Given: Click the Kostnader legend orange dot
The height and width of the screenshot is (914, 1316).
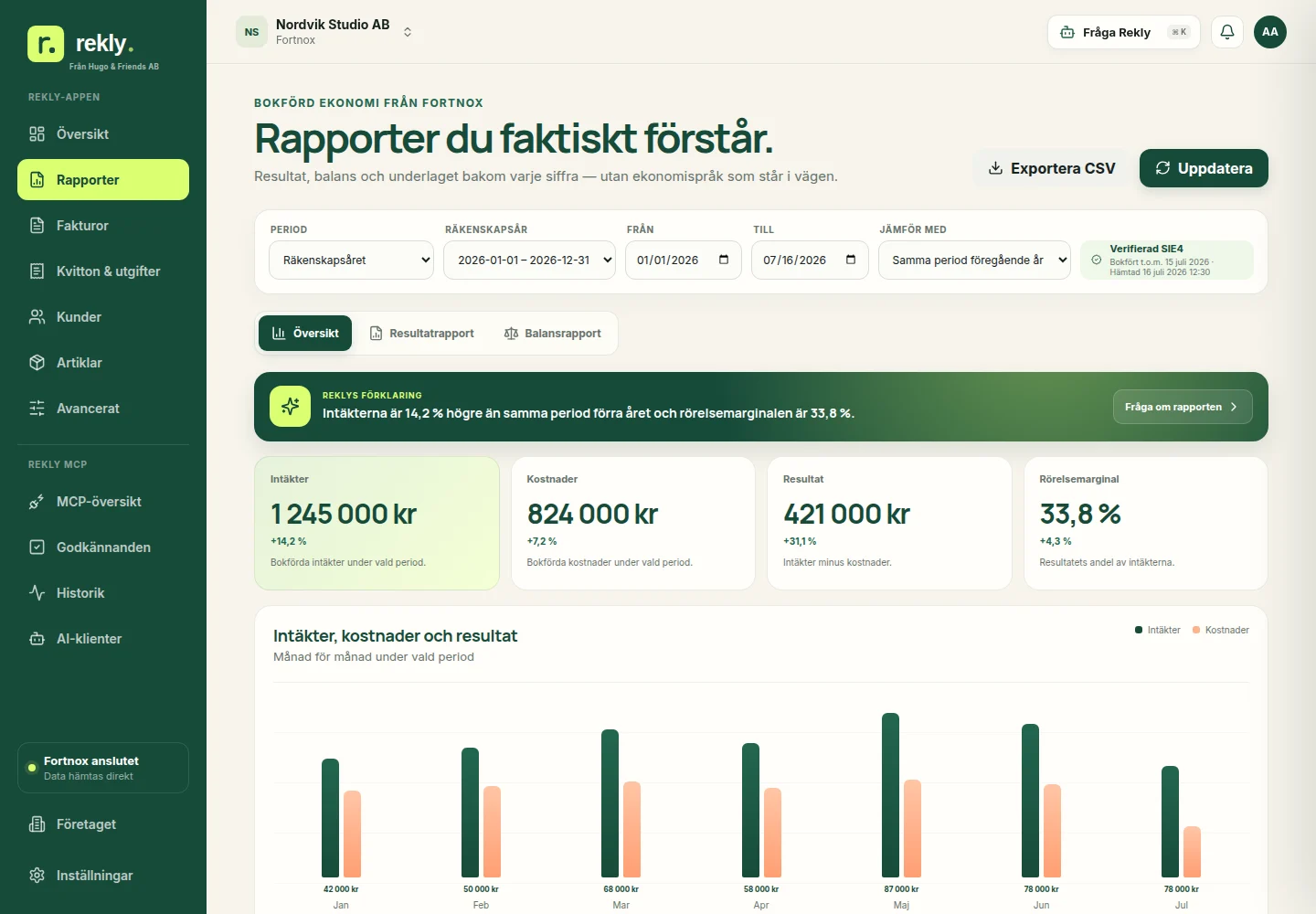Looking at the screenshot, I should click(1196, 630).
